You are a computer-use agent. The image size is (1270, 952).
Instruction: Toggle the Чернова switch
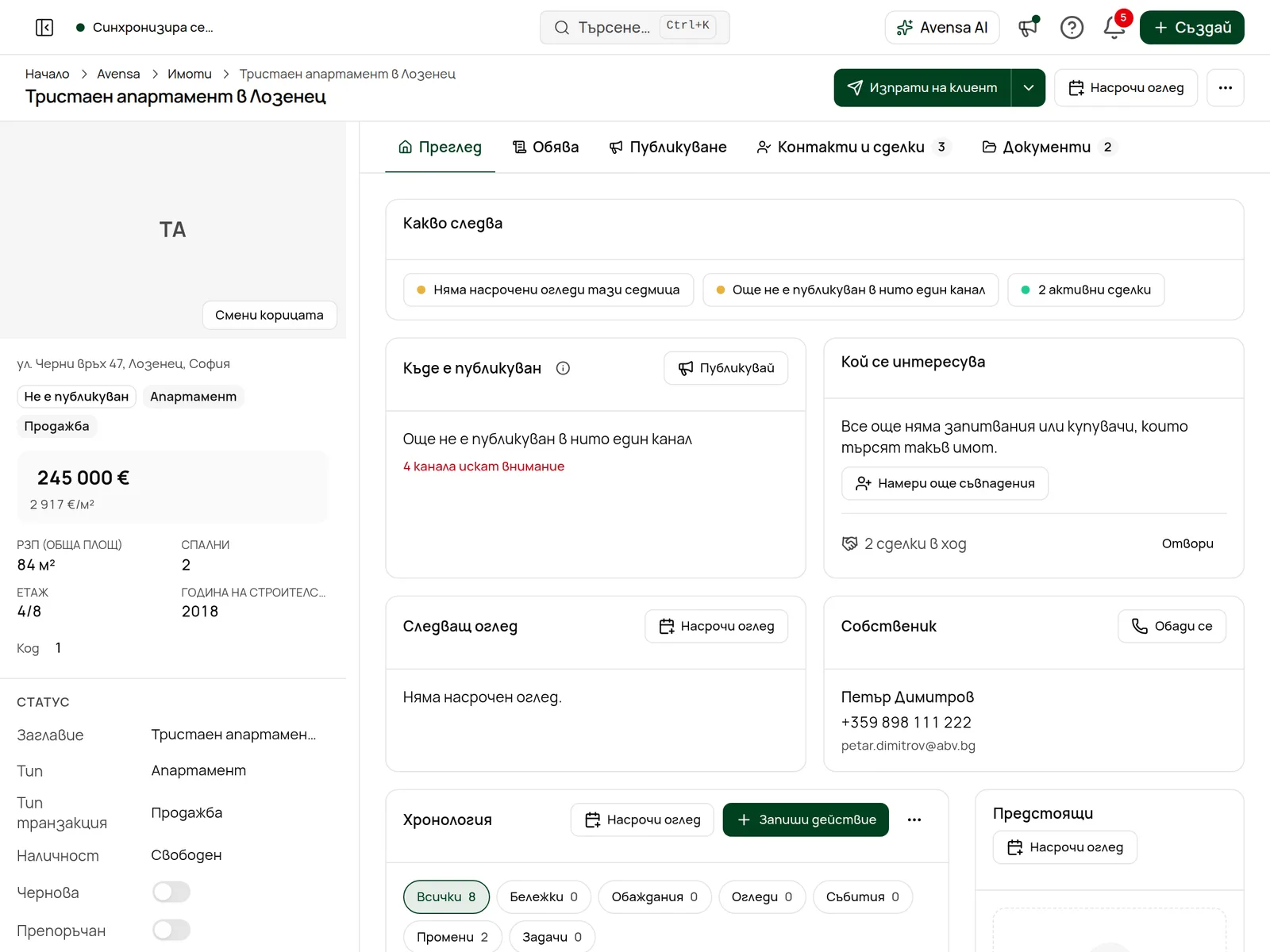pyautogui.click(x=171, y=892)
